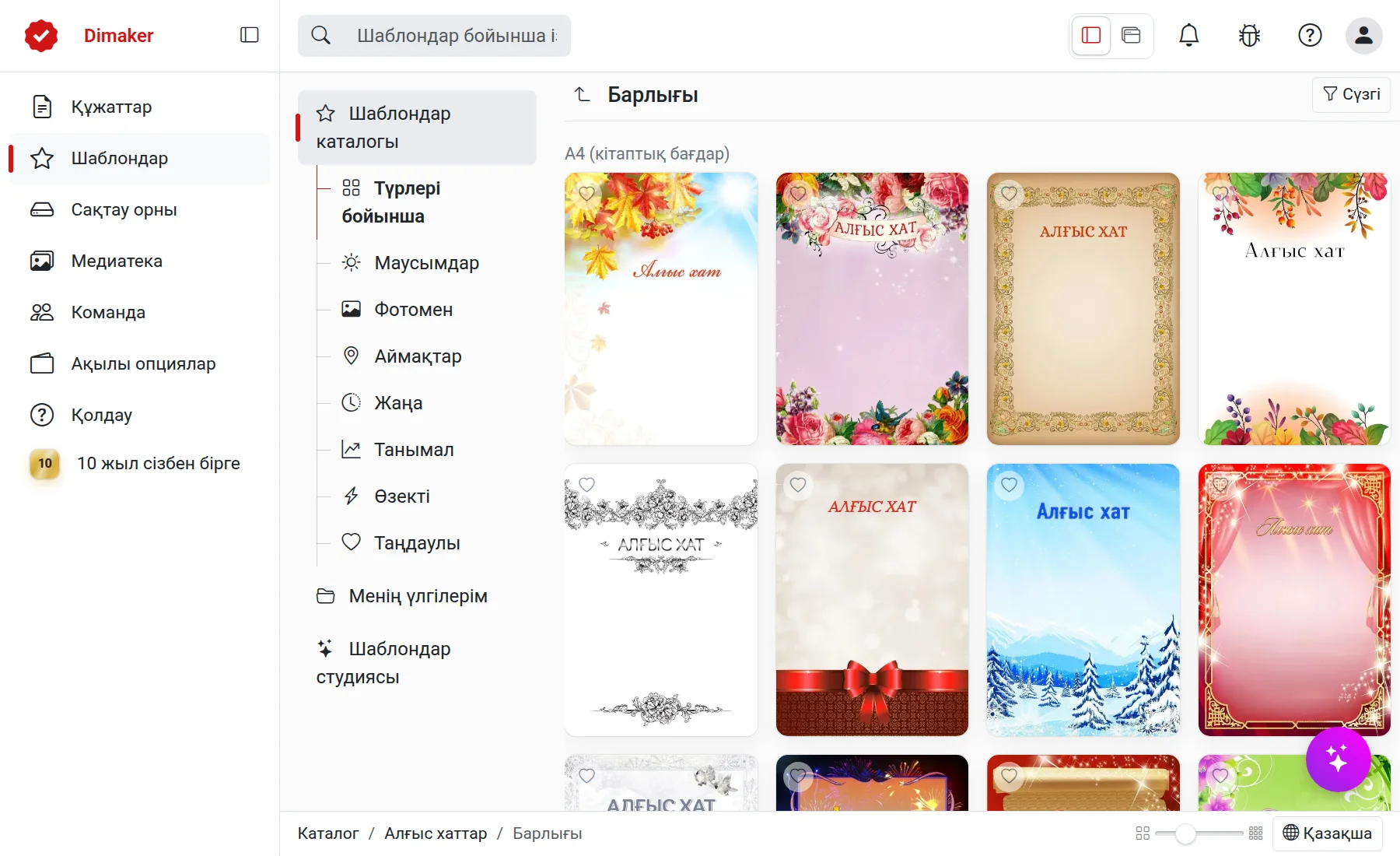Expand Шаблондар каталогы section

[417, 128]
